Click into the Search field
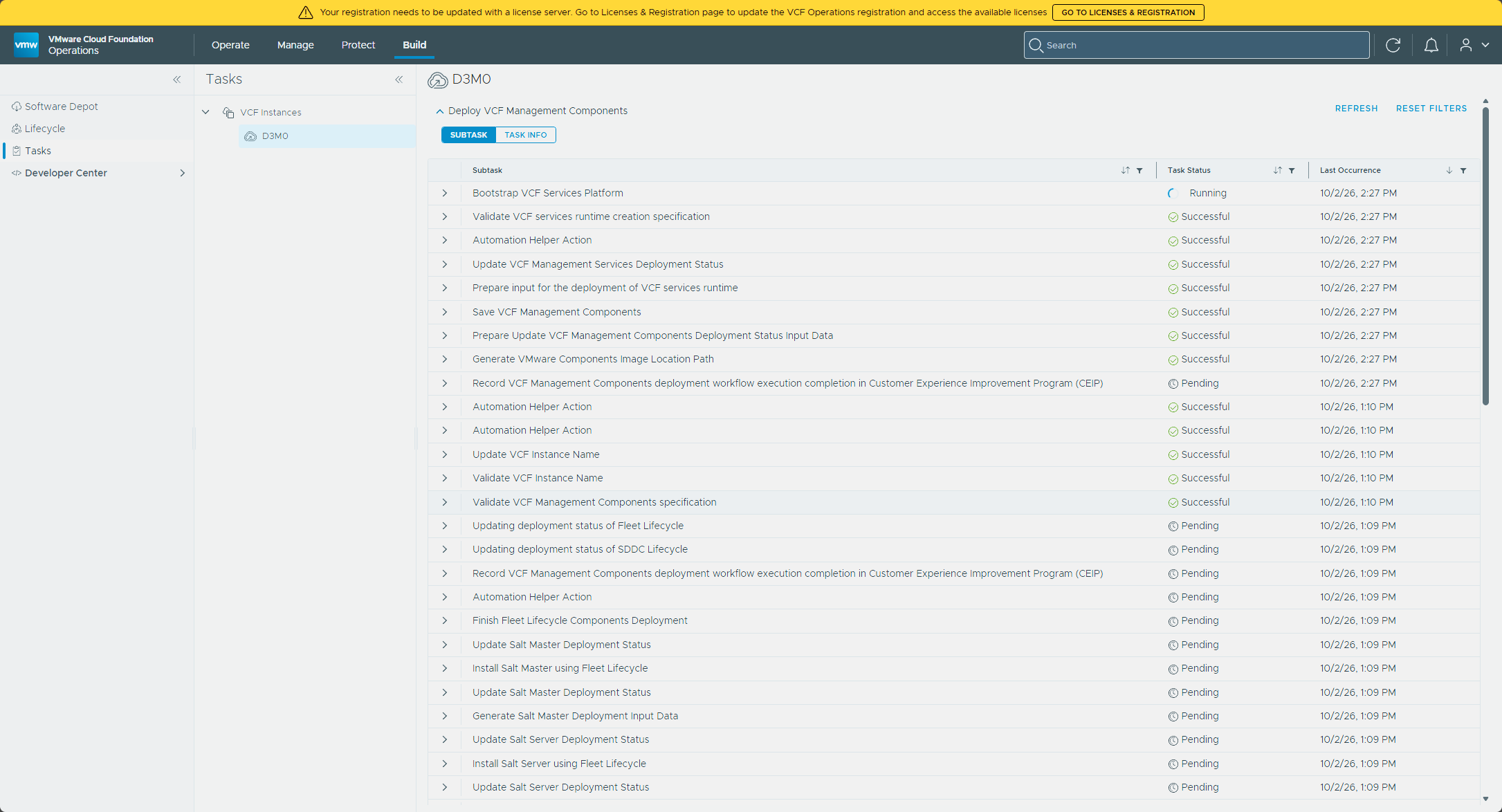This screenshot has width=1502, height=812. [1196, 45]
